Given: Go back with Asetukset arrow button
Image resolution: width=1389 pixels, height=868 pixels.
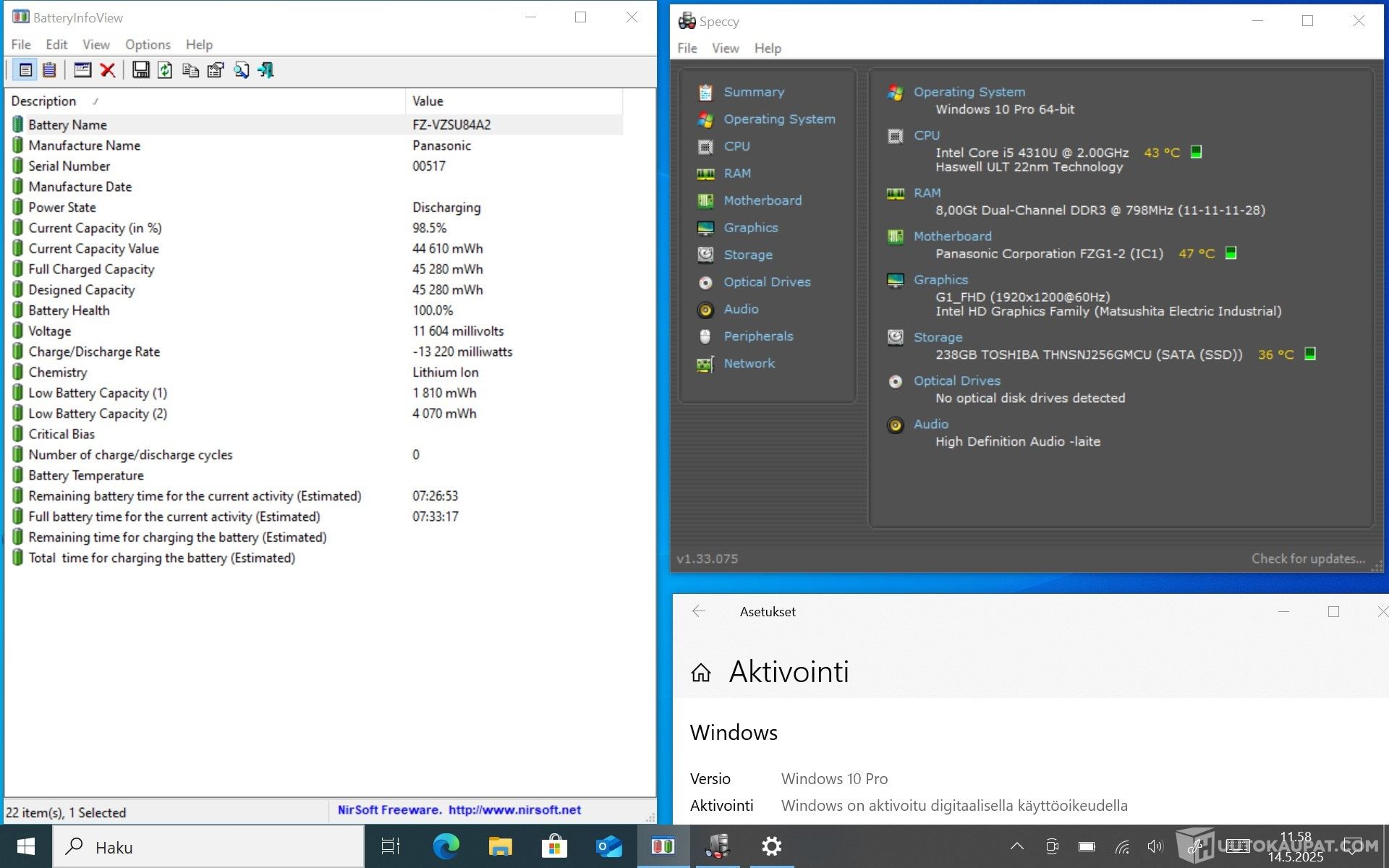Looking at the screenshot, I should 698,611.
